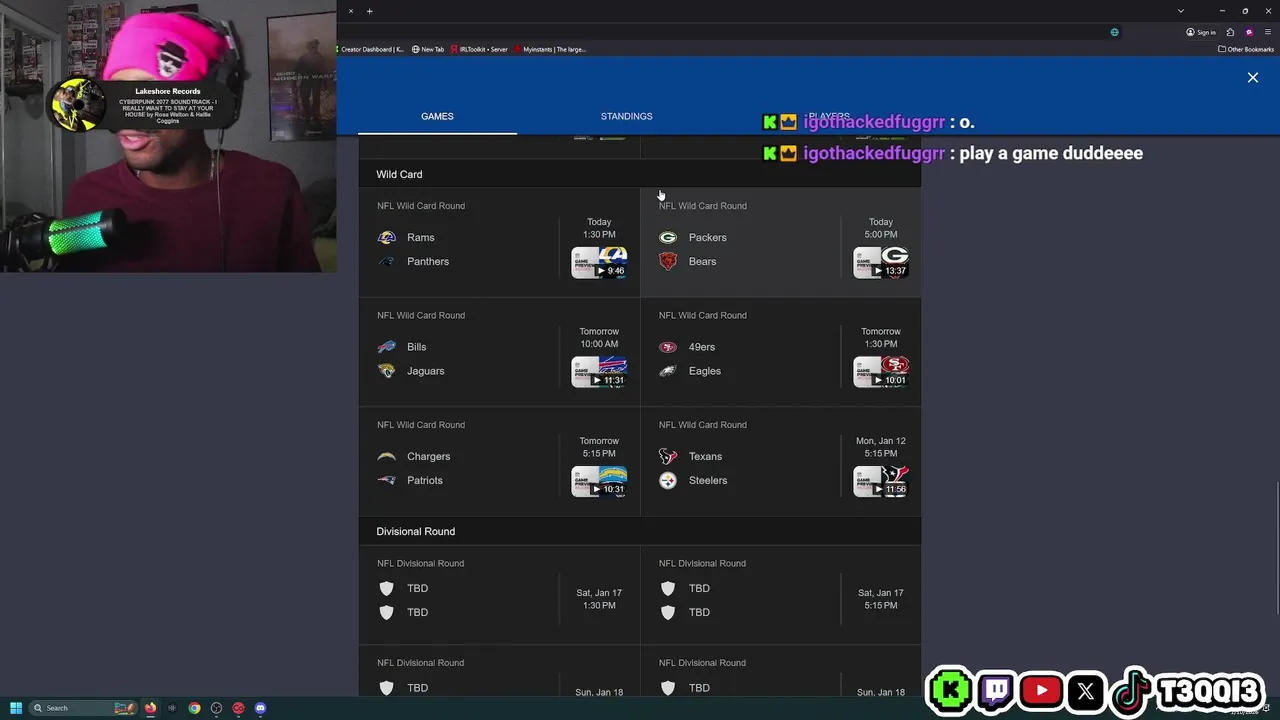This screenshot has height=720, width=1280.
Task: Play the Bills vs Jaguars preview video
Action: [x=599, y=371]
